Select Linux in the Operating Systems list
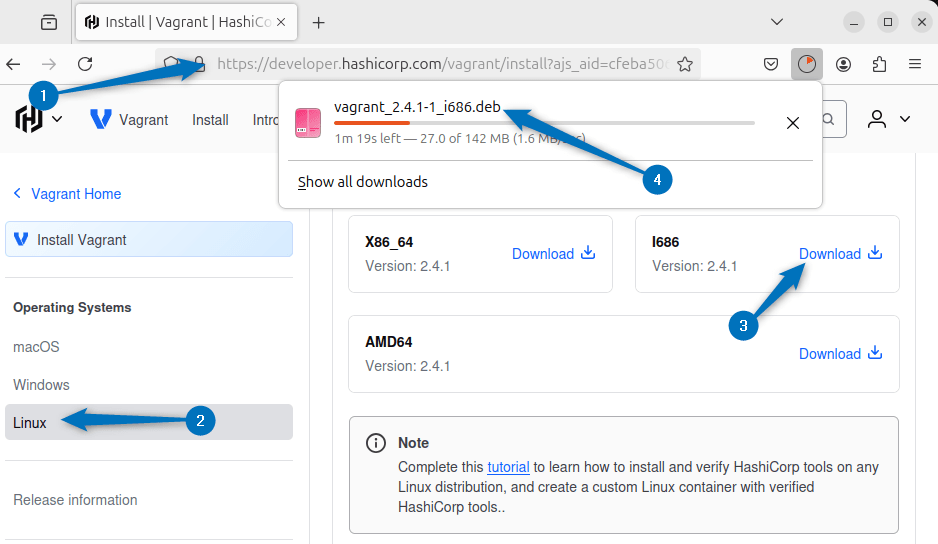 (30, 422)
